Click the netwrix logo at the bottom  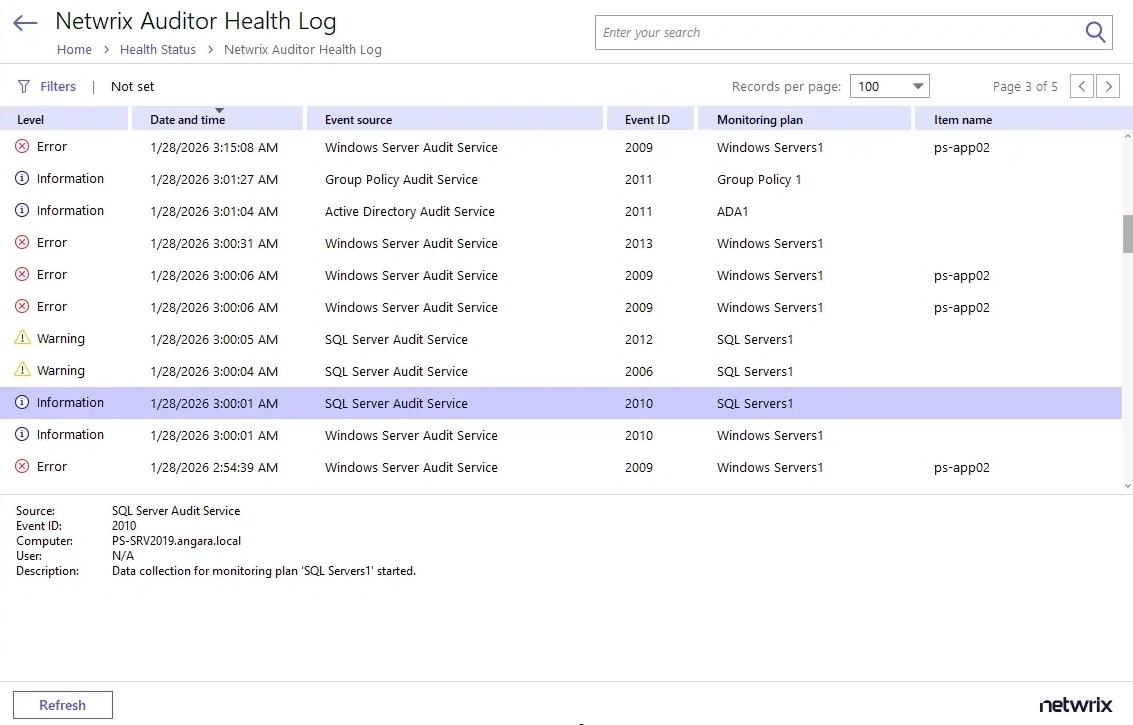(x=1076, y=704)
